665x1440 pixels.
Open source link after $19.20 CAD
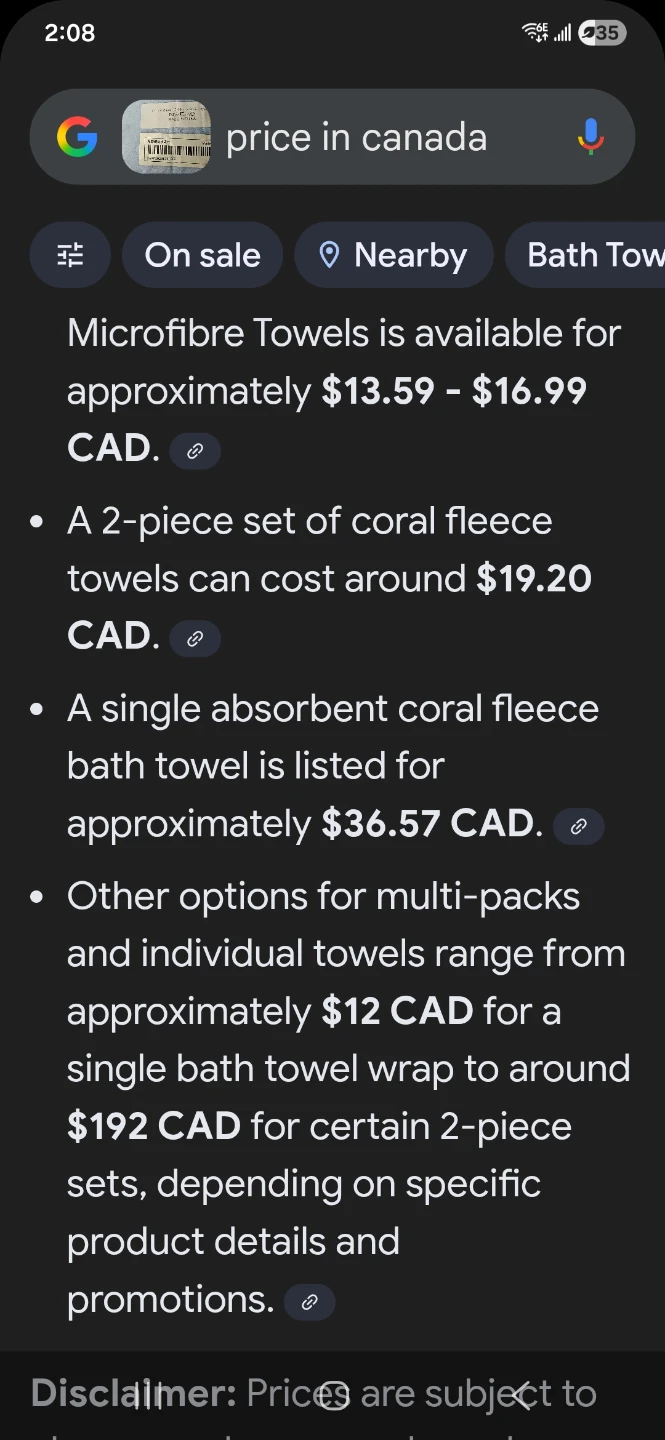[195, 639]
